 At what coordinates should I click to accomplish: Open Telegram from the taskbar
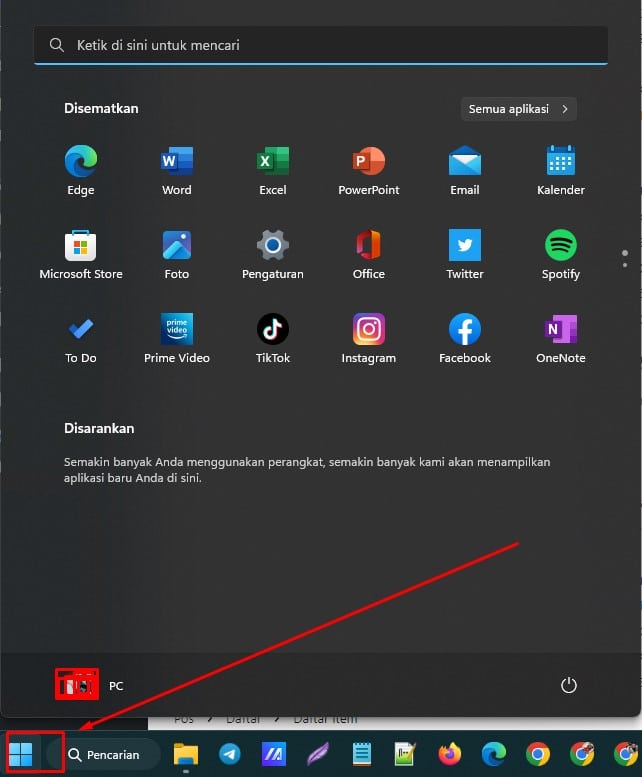230,754
